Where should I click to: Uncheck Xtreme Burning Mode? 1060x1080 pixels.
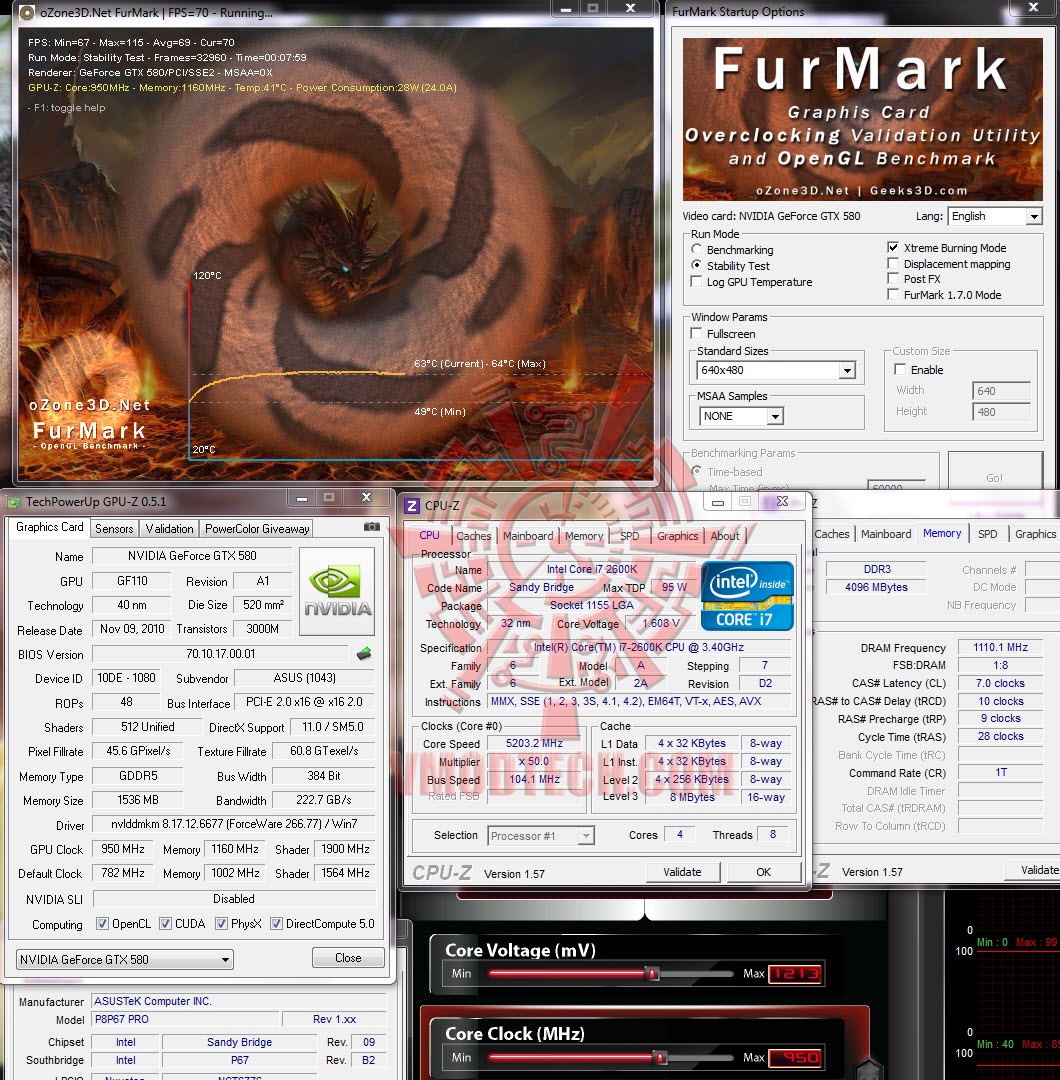pyautogui.click(x=893, y=247)
